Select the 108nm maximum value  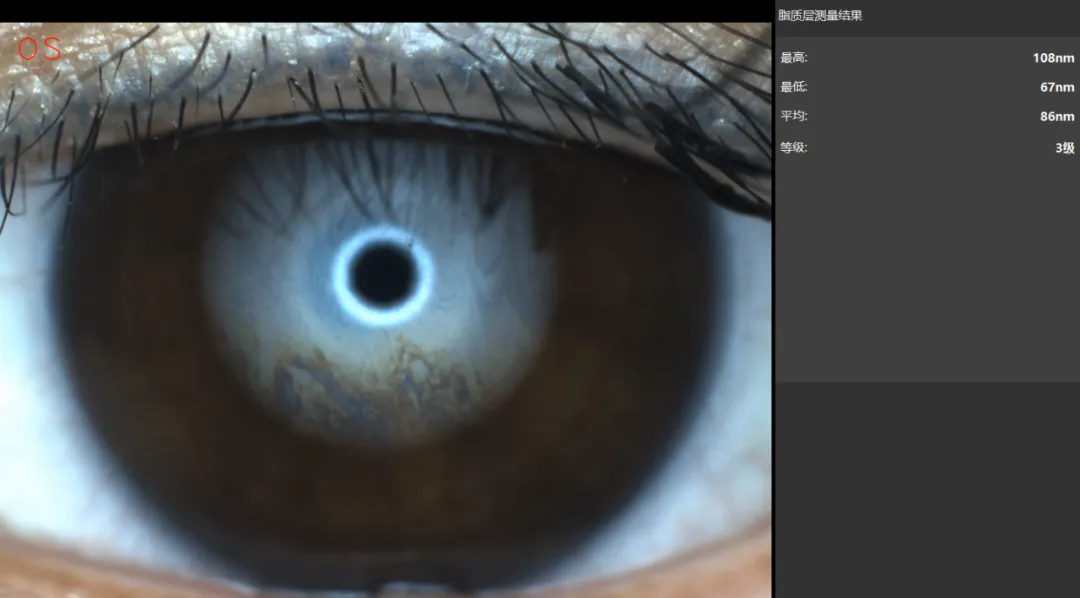[1053, 58]
